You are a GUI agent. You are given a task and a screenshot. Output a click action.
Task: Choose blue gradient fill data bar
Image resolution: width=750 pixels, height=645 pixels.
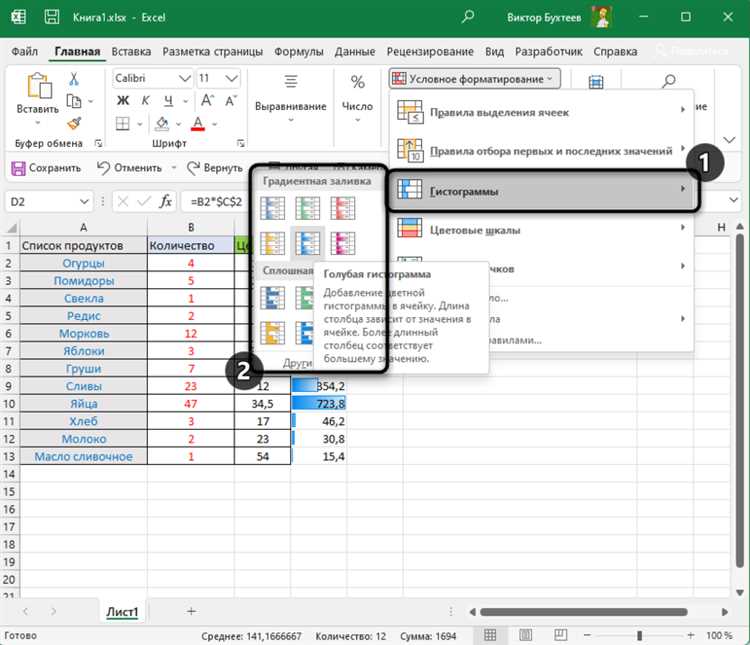point(272,208)
